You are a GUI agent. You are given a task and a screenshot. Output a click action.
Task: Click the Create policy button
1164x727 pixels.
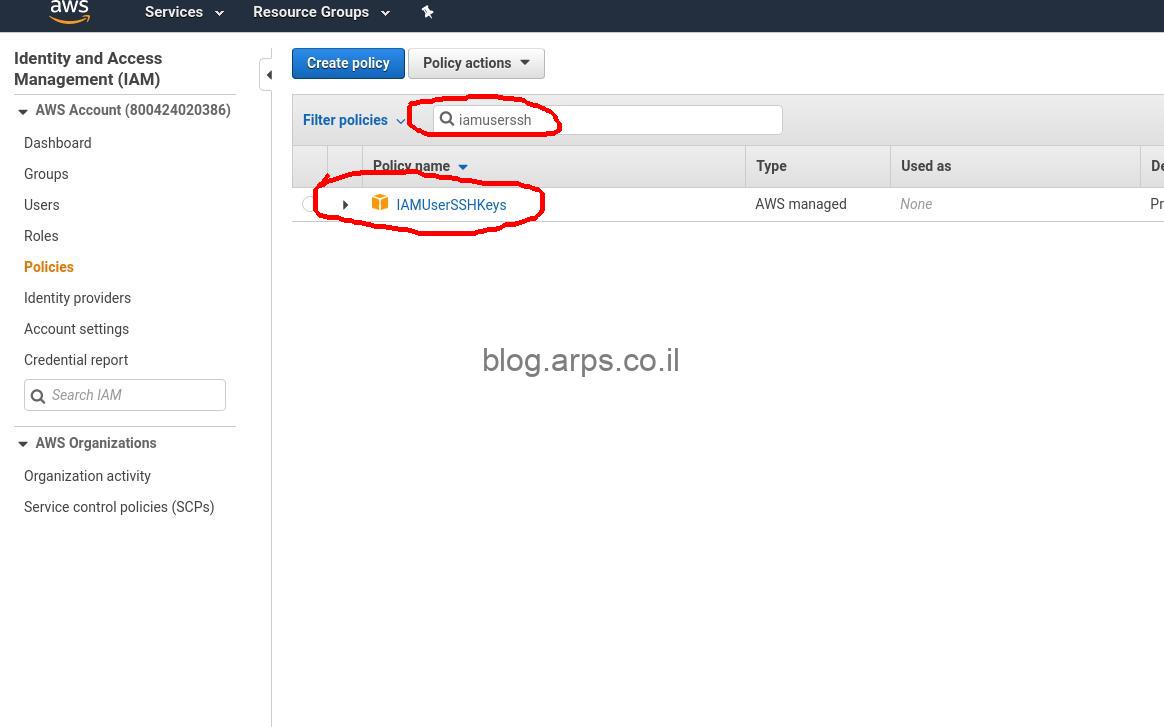click(348, 63)
